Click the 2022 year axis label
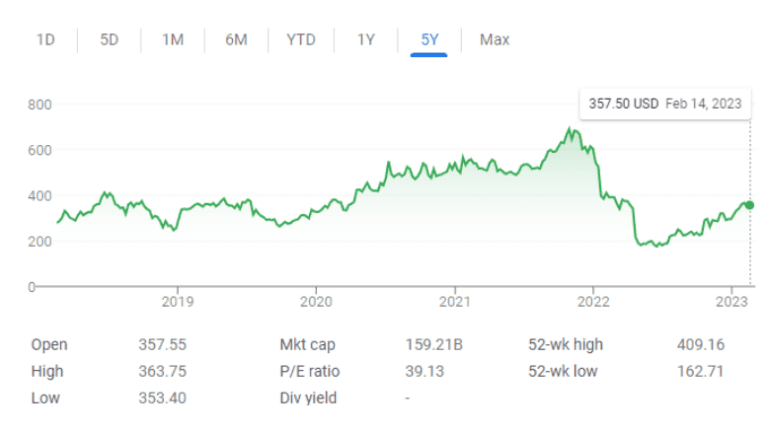Viewport: 768px width, 433px height. [594, 301]
